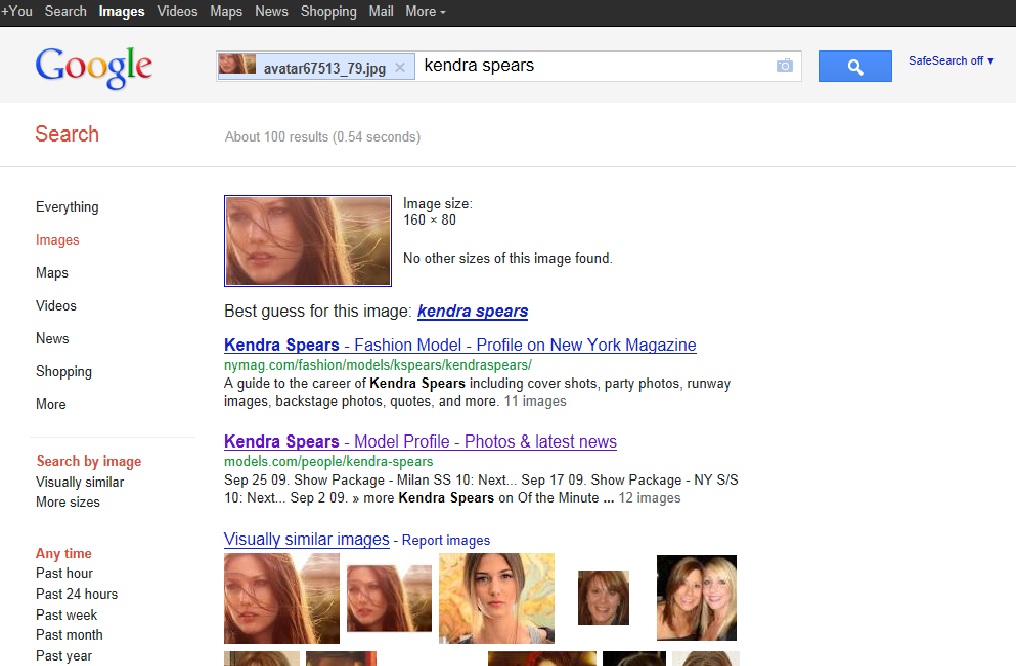The image size is (1016, 666).
Task: Click the best guess 'kendra spears' link
Action: (x=472, y=311)
